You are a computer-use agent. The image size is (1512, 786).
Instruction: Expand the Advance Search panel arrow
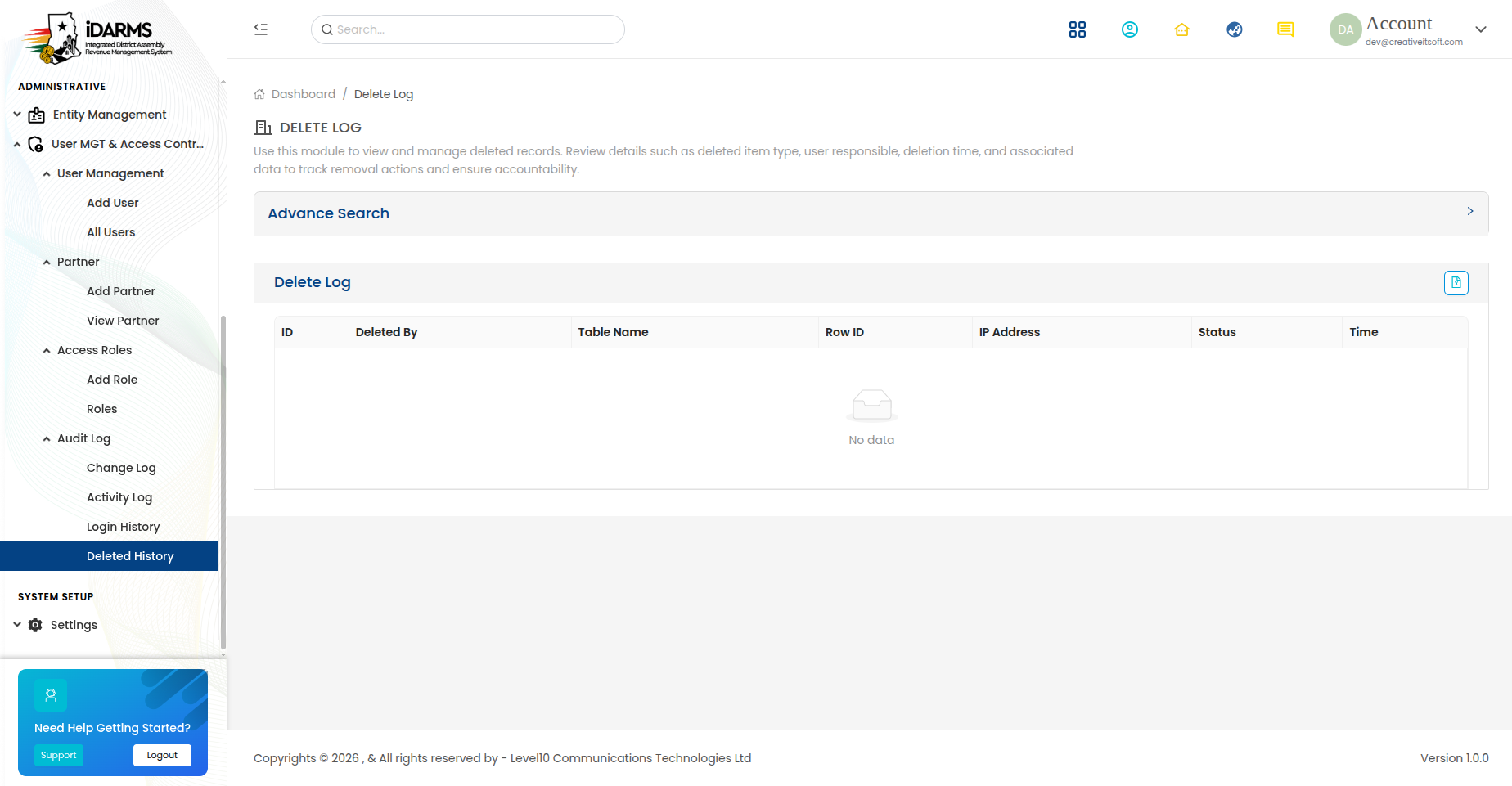tap(1470, 211)
